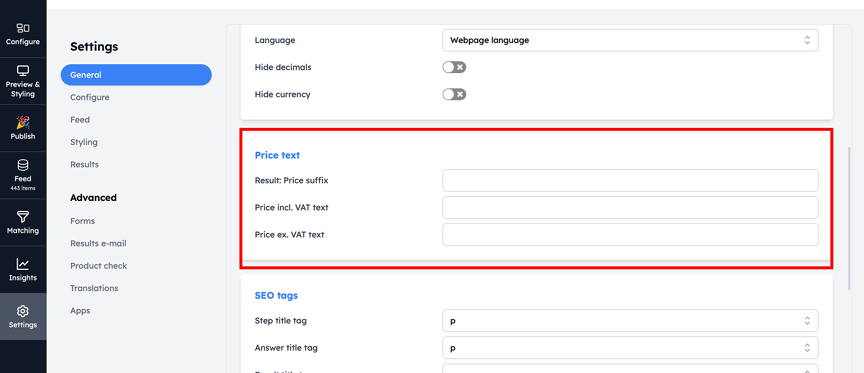Click the Price incl. VAT text field
The width and height of the screenshot is (864, 373).
tap(630, 207)
